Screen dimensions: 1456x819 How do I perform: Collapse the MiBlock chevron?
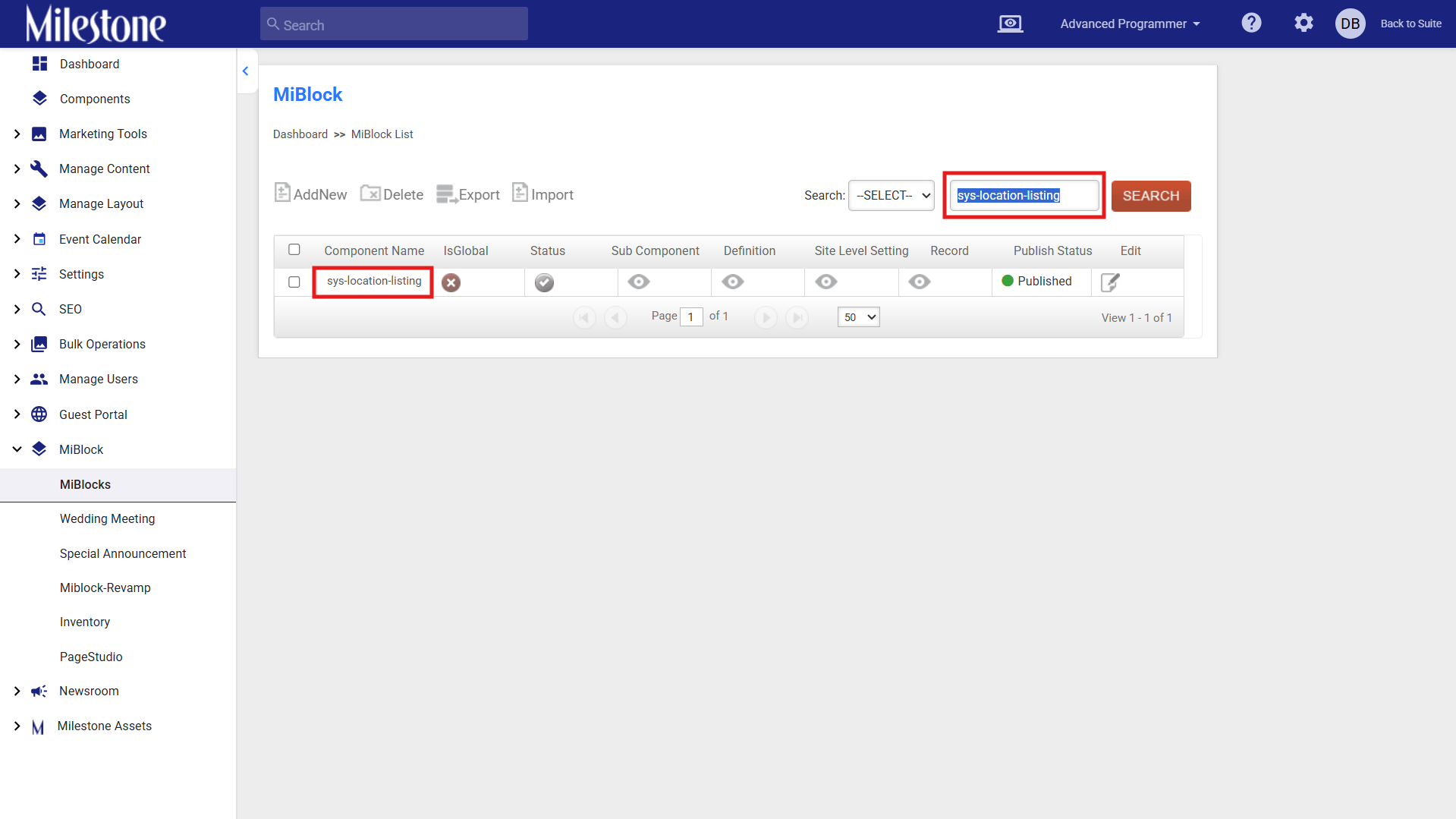point(17,449)
